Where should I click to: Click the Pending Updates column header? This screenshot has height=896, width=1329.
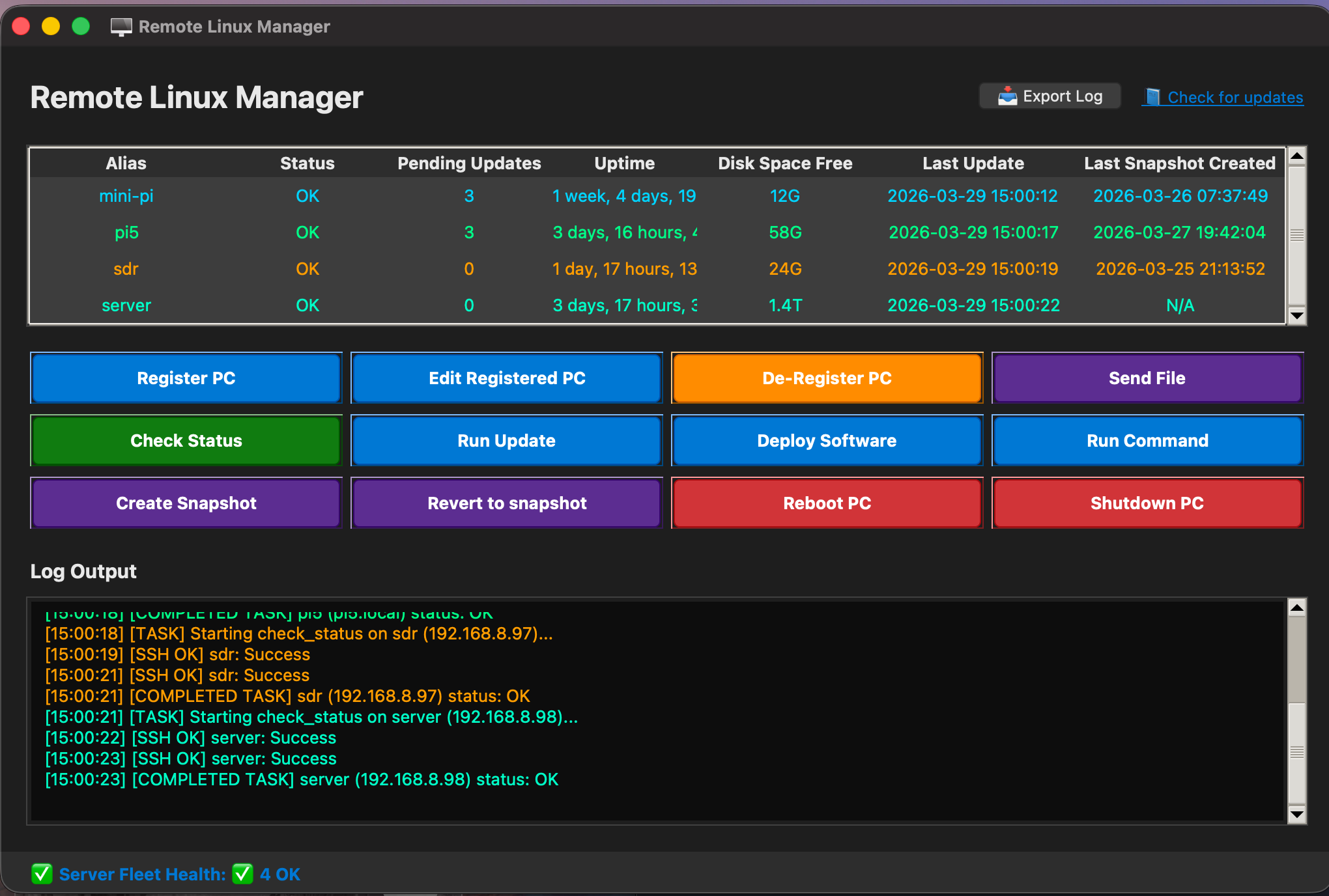pyautogui.click(x=469, y=163)
